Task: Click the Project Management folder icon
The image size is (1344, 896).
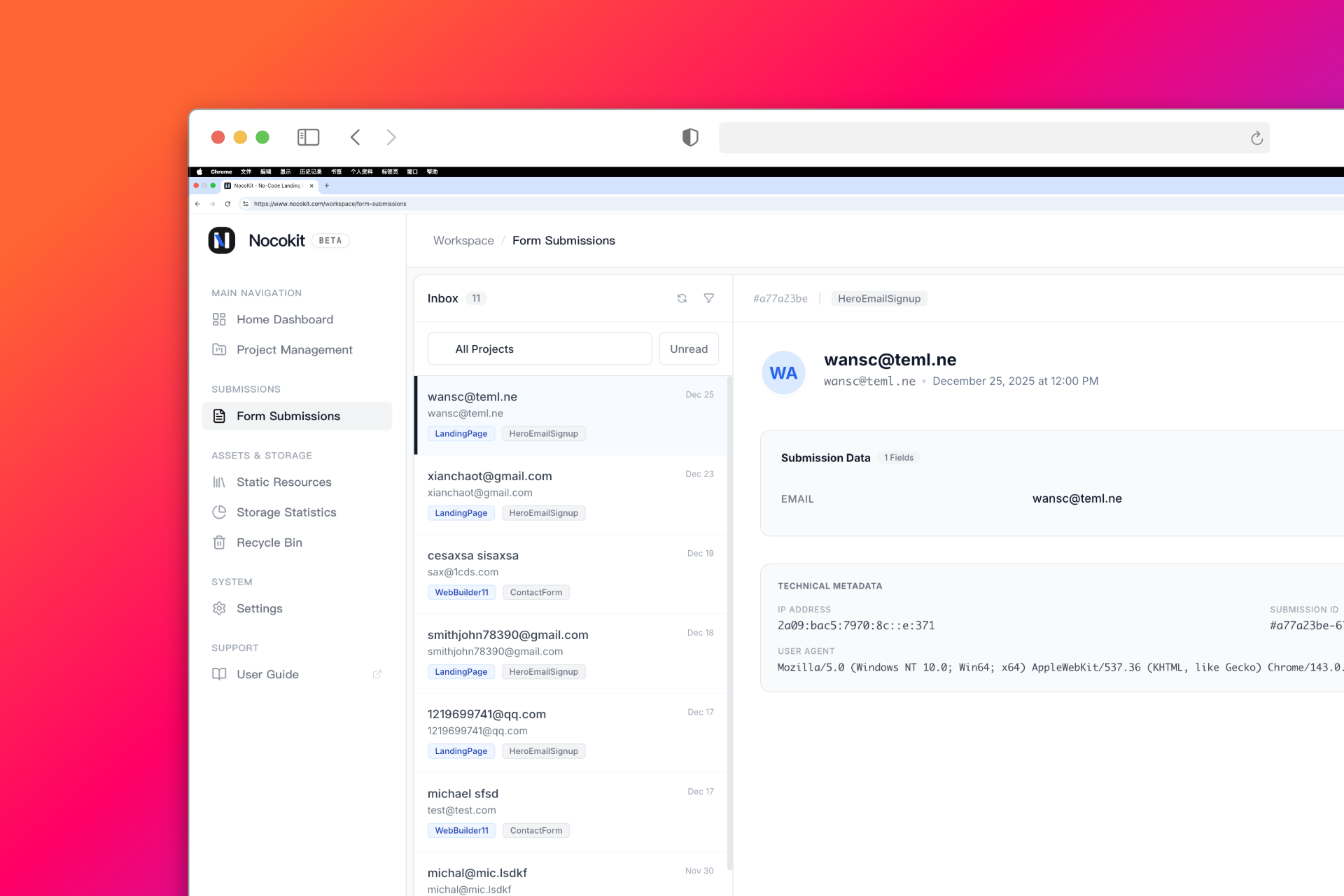Action: pyautogui.click(x=220, y=349)
